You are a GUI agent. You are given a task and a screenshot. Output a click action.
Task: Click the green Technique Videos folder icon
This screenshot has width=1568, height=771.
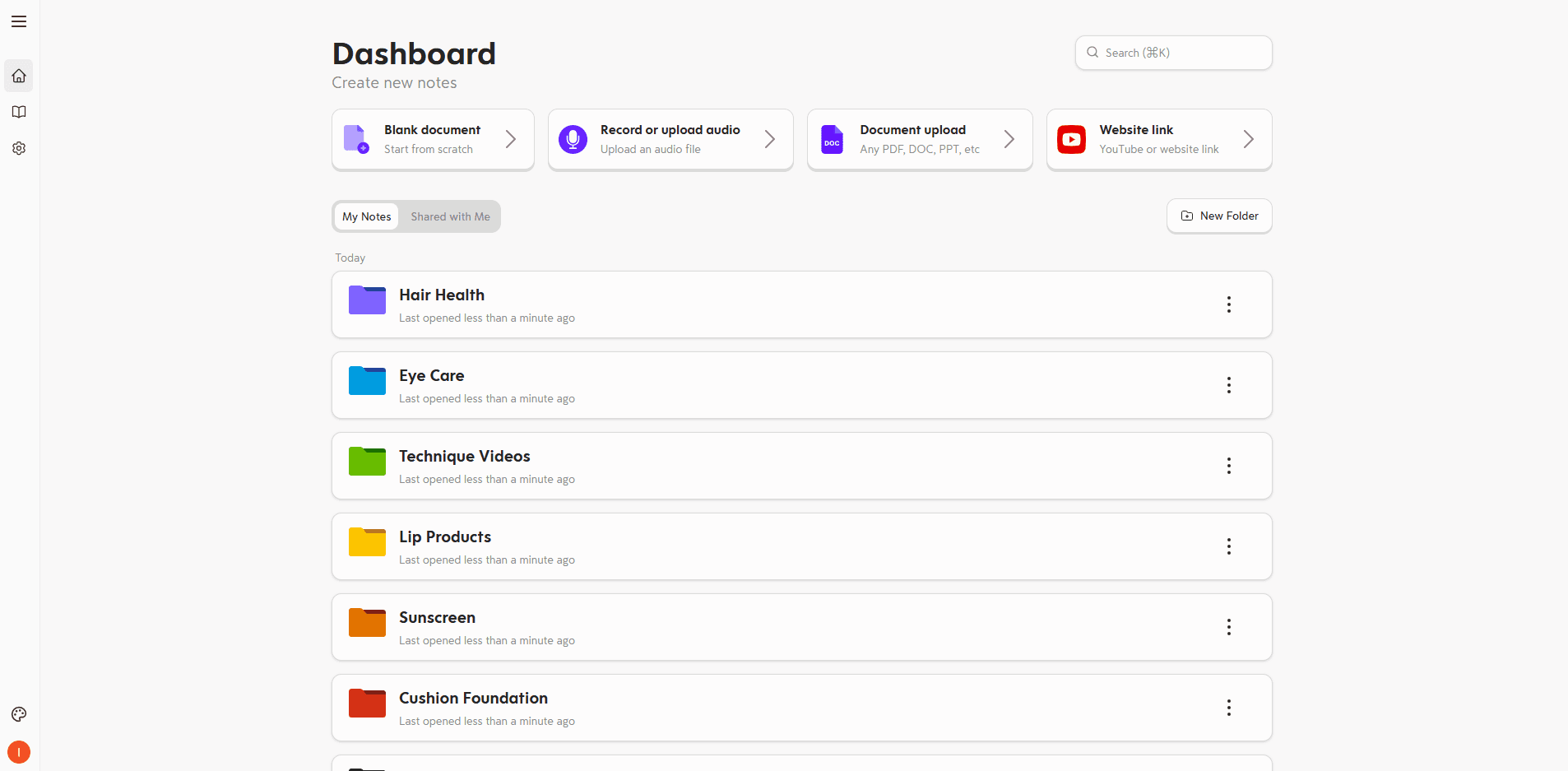coord(367,462)
